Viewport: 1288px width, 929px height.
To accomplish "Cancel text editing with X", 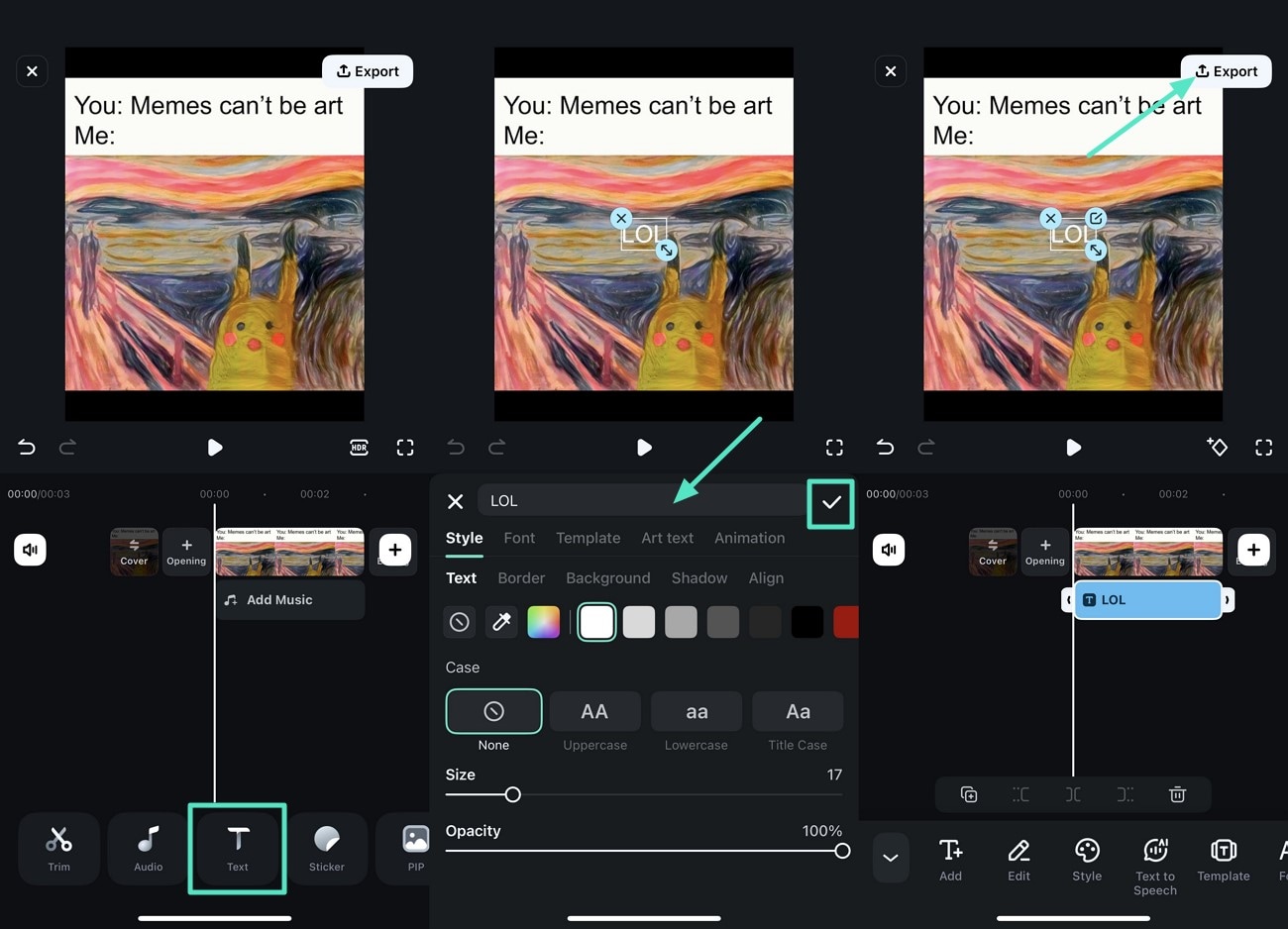I will [x=456, y=501].
